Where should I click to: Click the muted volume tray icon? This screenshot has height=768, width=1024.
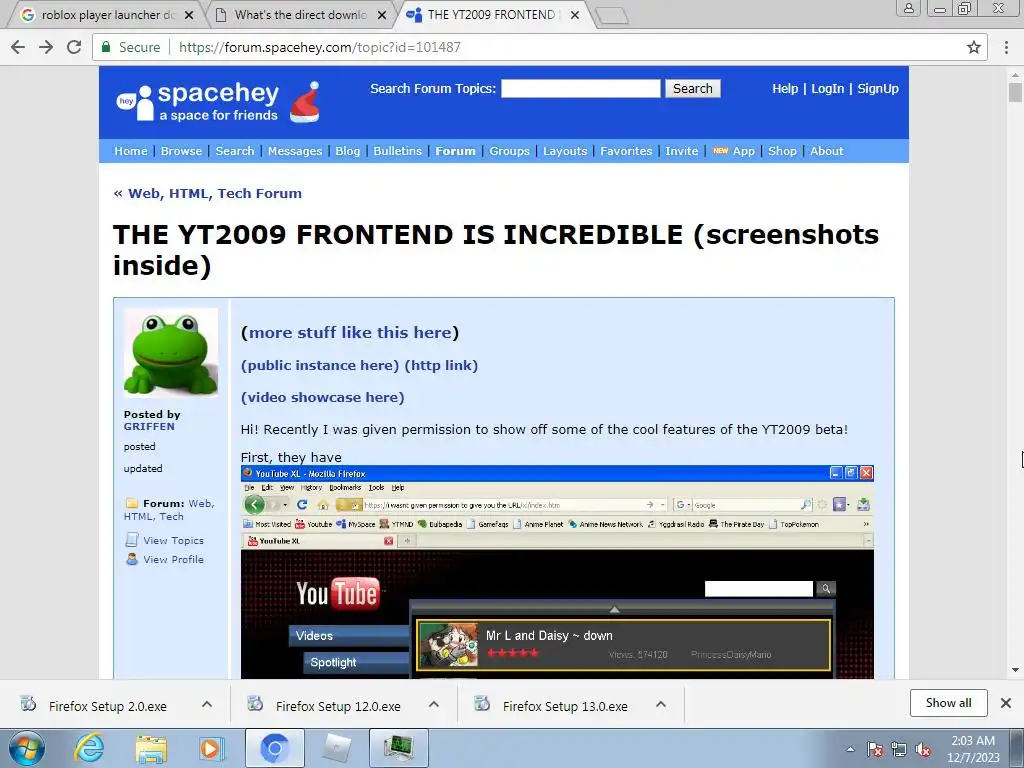tap(923, 750)
